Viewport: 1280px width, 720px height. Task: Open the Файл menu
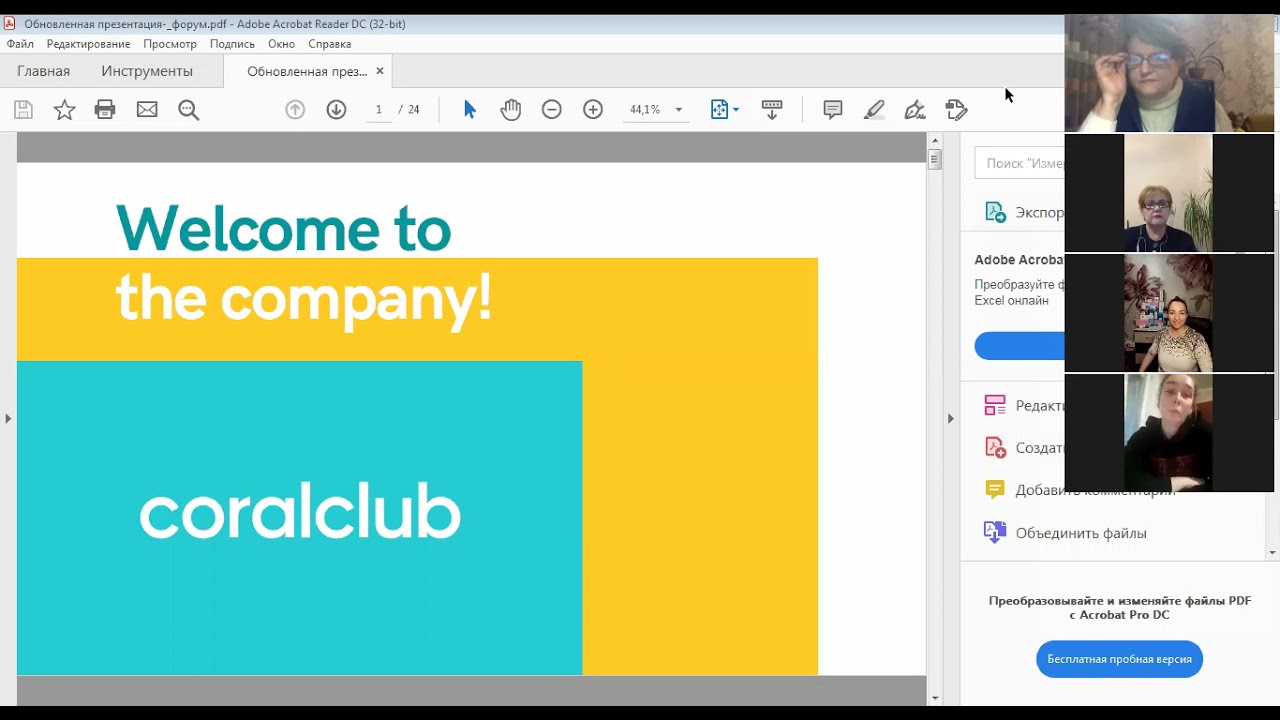tap(20, 44)
